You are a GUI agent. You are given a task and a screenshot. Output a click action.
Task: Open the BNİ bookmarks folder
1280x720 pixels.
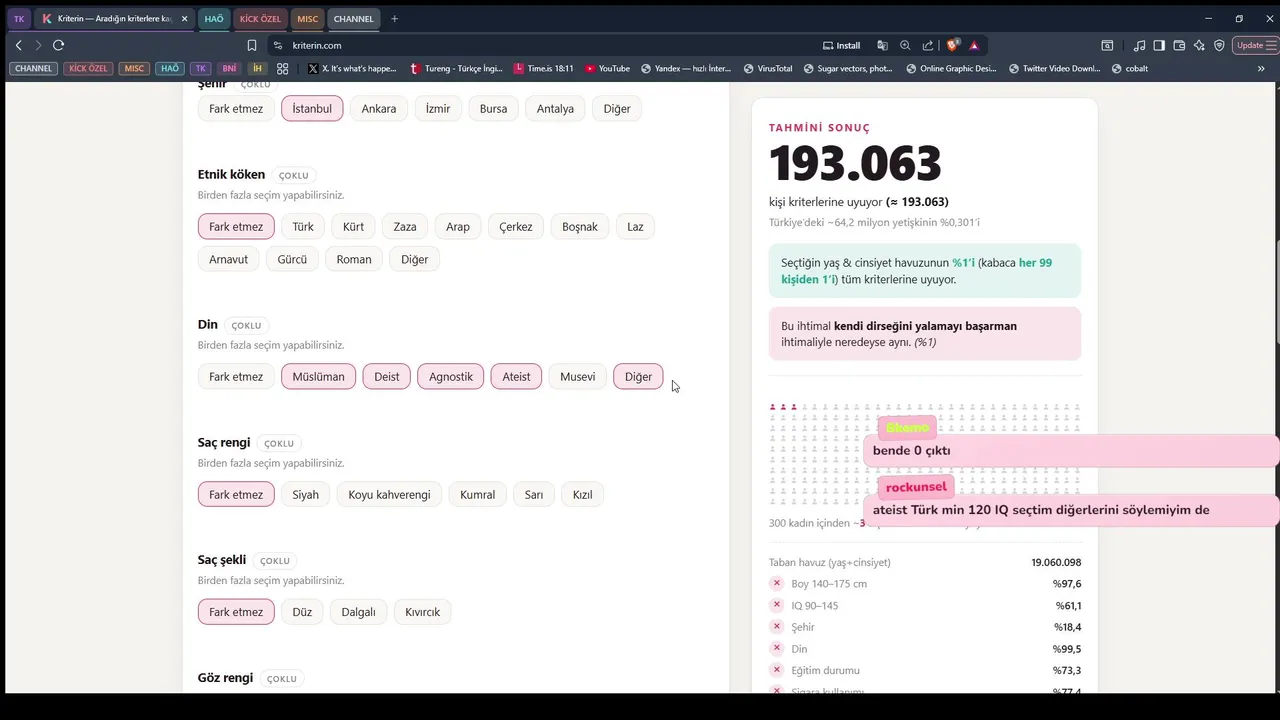(229, 68)
